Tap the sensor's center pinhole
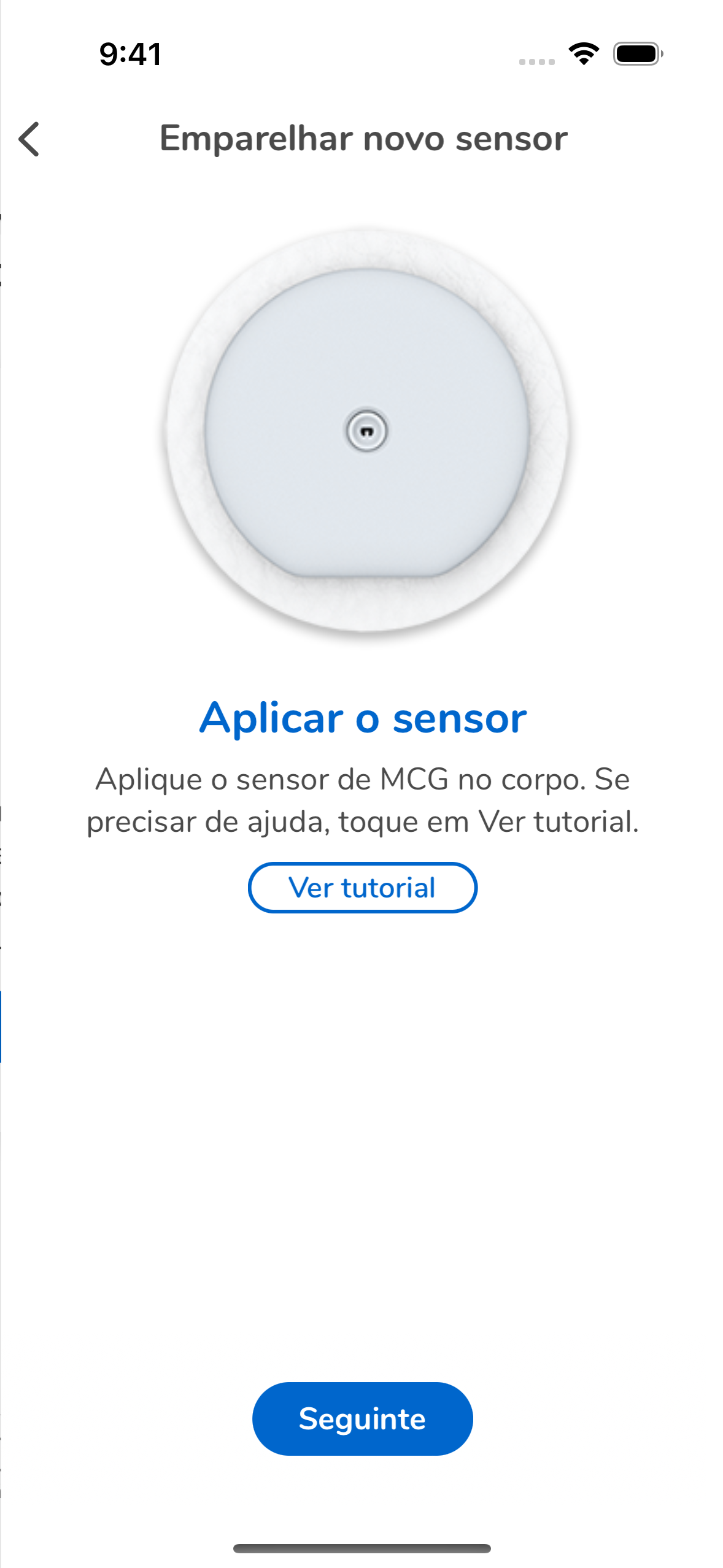Image resolution: width=723 pixels, height=1568 pixels. [x=366, y=431]
